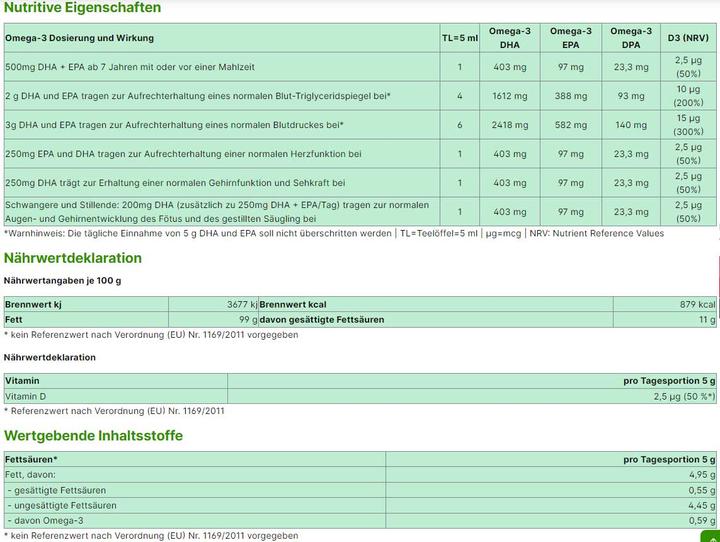Click the 'Nährwertdeklaration' green section heading

(73, 258)
